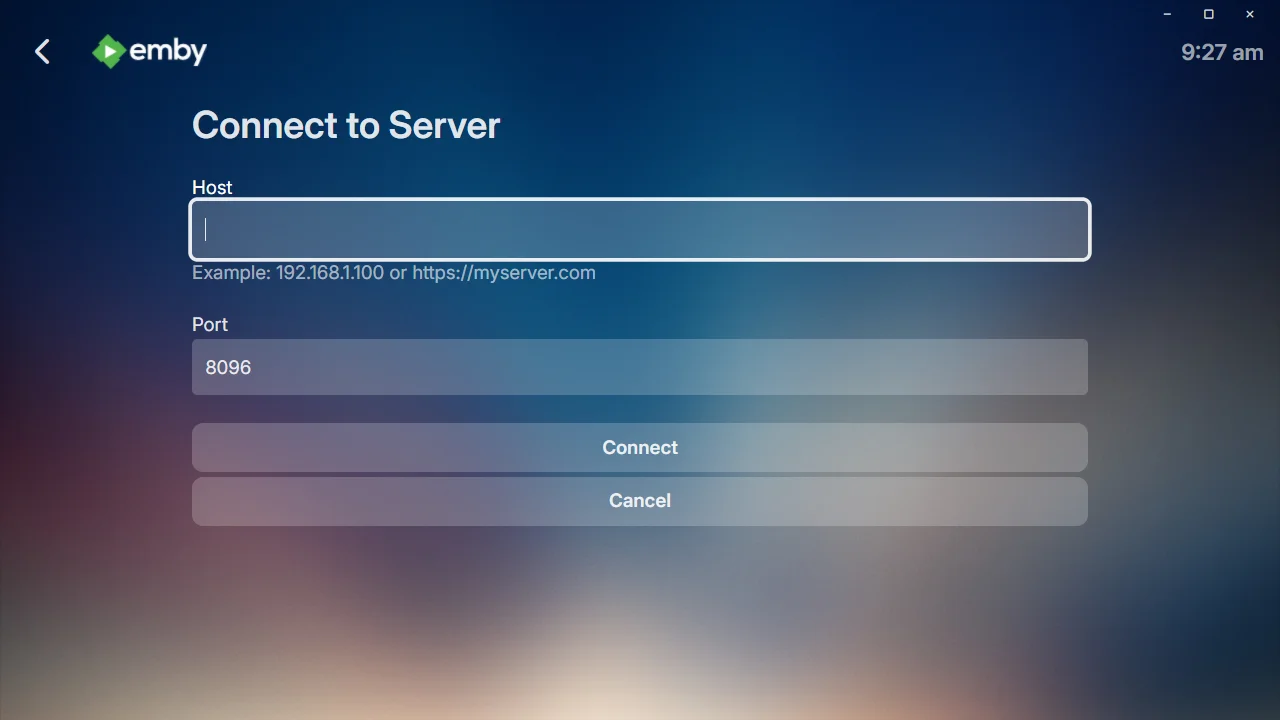Click the Emby logo
Image resolution: width=1280 pixels, height=720 pixels.
(149, 51)
